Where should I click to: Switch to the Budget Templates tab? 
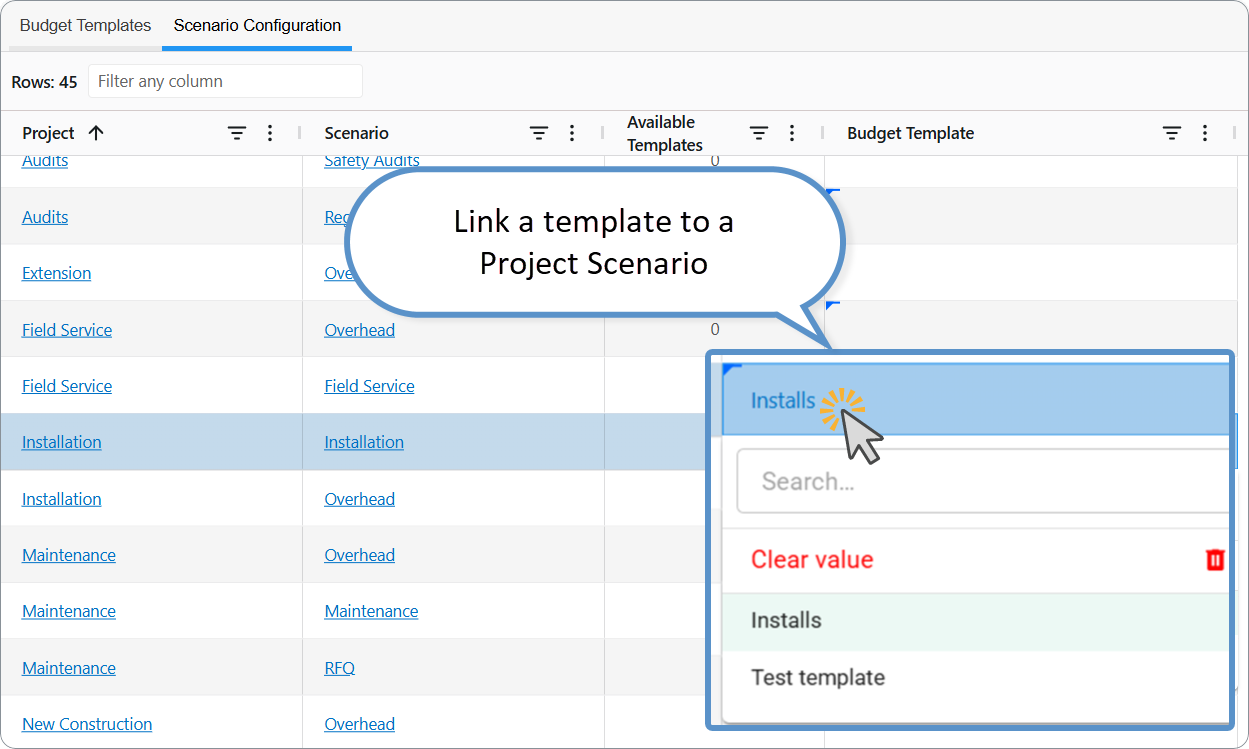(86, 26)
